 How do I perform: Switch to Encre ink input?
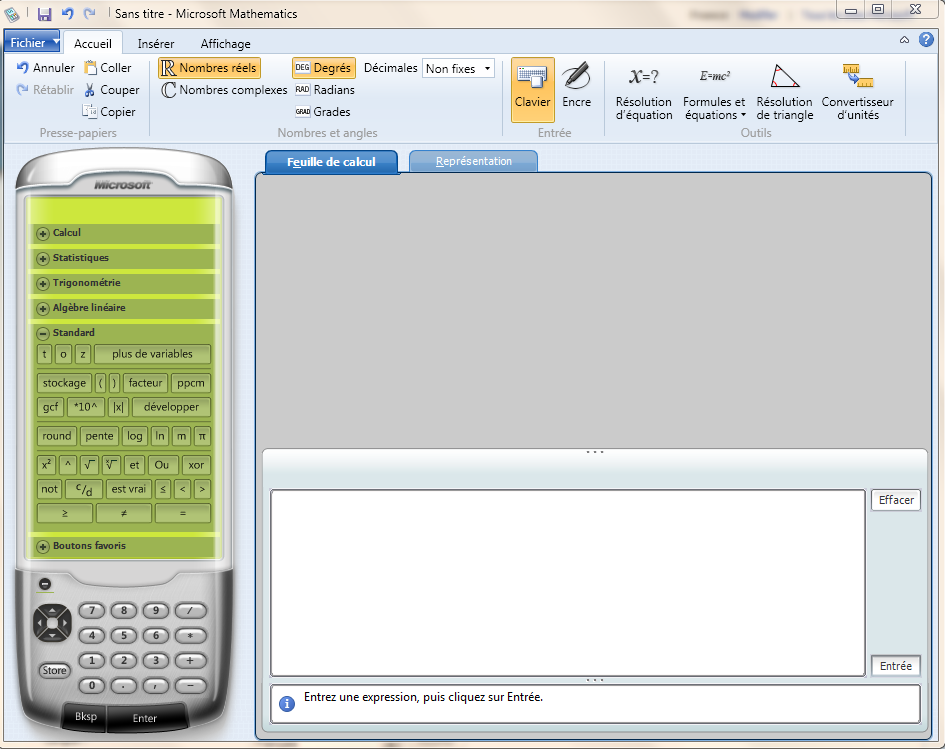[577, 89]
